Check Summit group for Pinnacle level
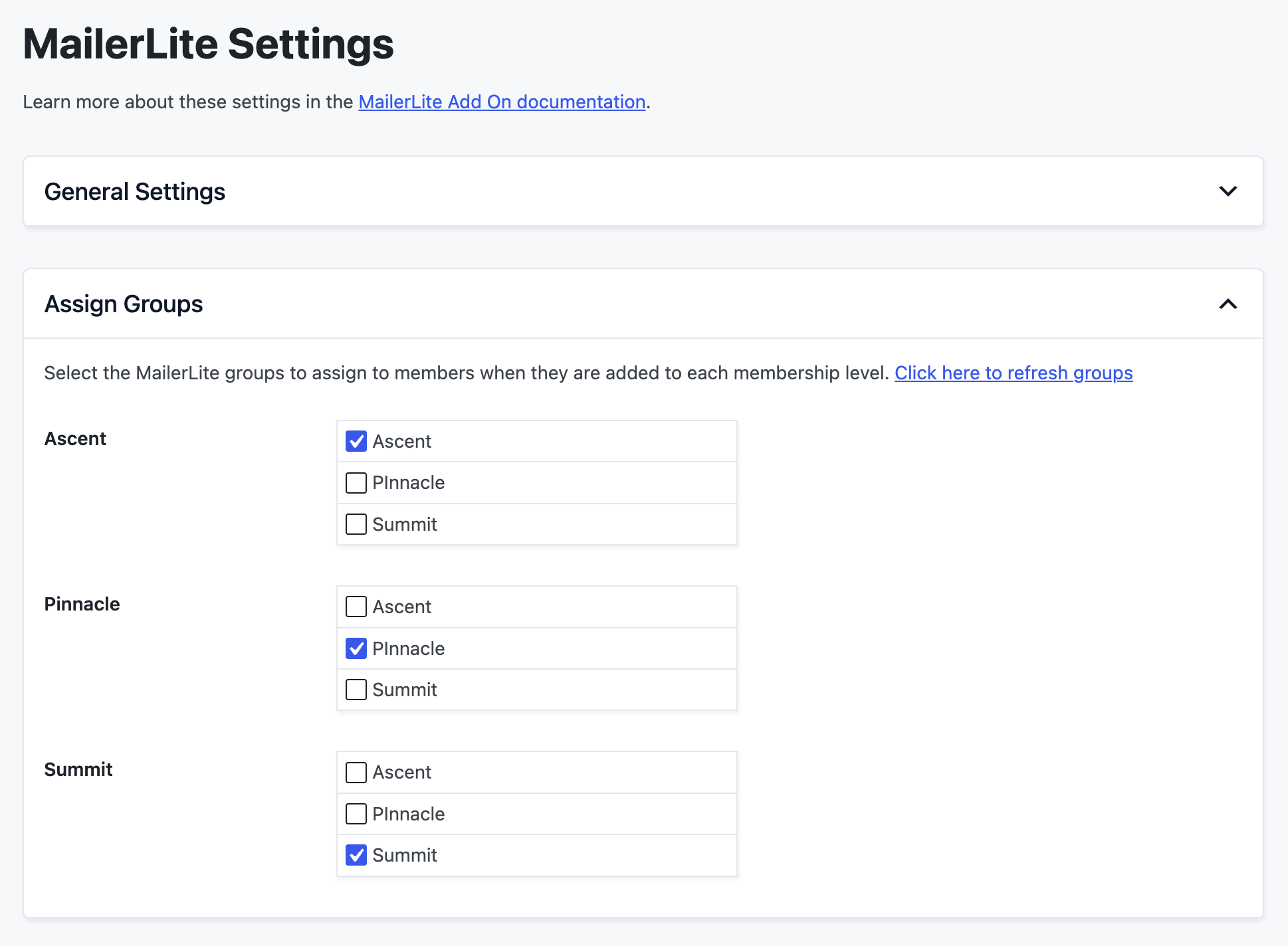This screenshot has width=1288, height=946. point(356,690)
